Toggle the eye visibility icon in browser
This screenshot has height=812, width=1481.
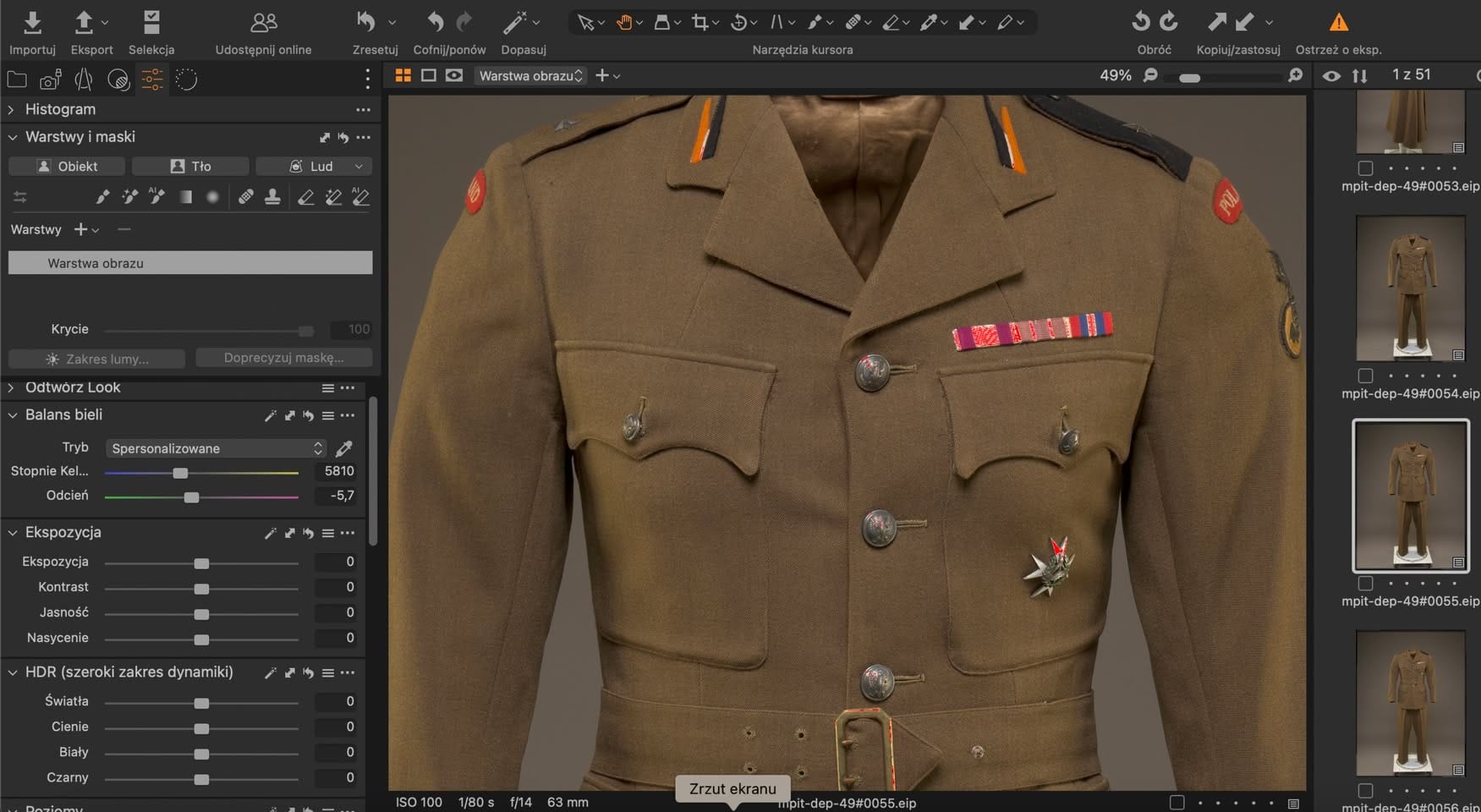1331,76
